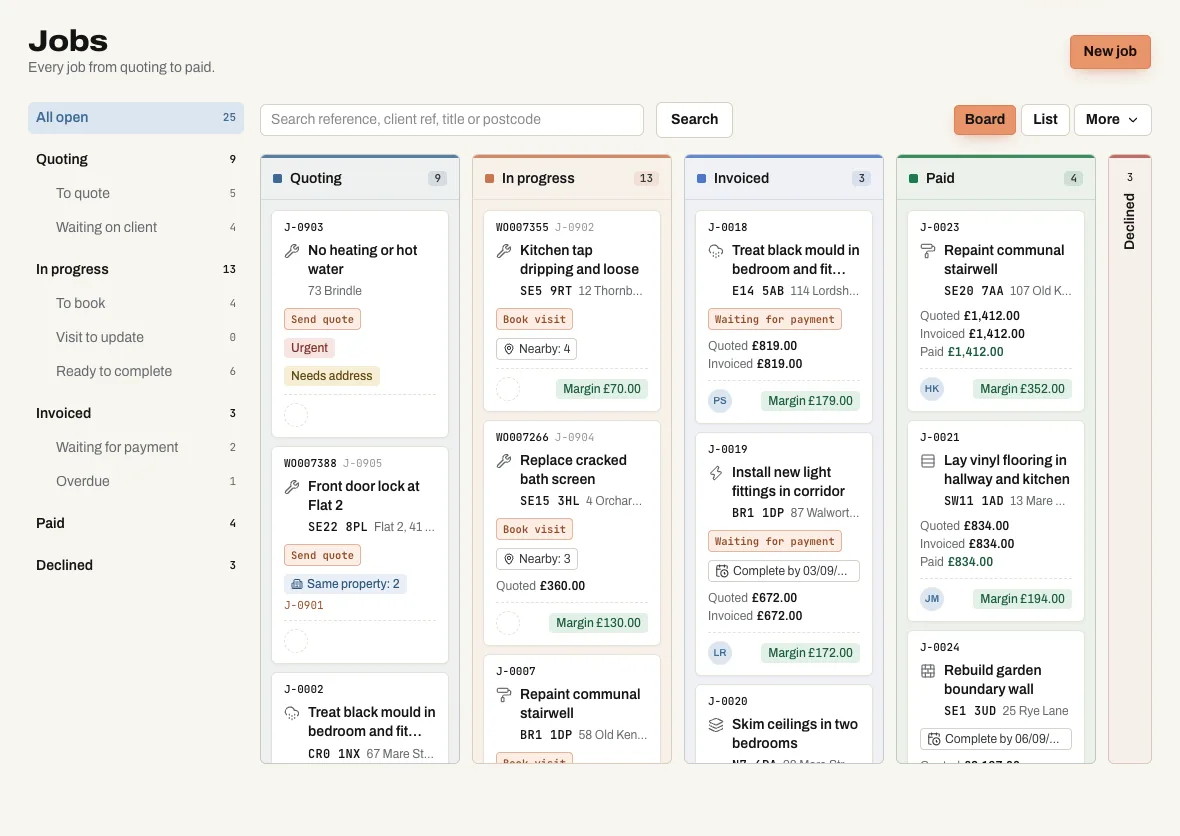Click Margin £352.00 badge
Viewport: 1180px width, 836px height.
click(1022, 388)
